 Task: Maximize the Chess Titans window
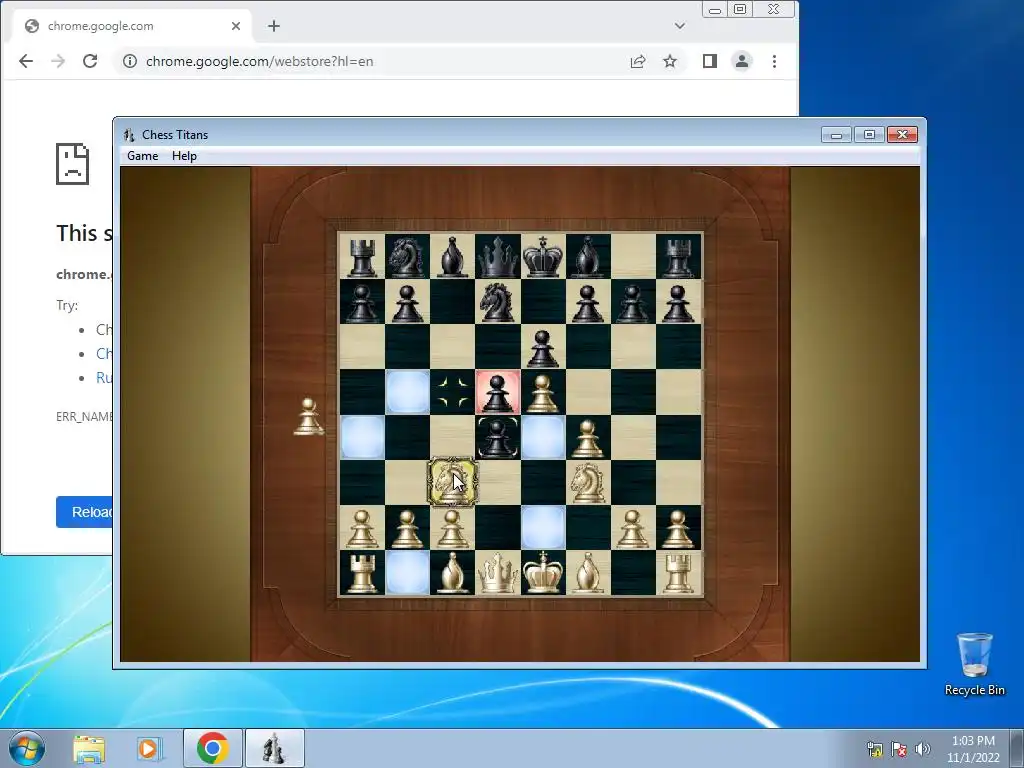pos(869,135)
